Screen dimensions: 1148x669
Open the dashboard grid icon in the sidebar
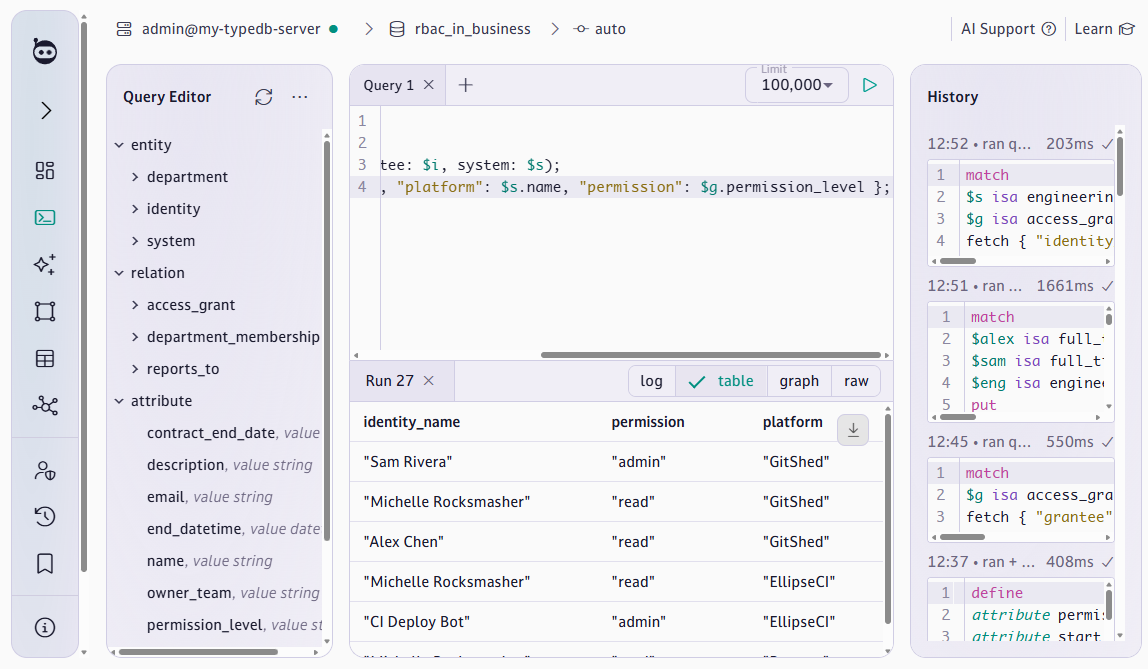(45, 171)
